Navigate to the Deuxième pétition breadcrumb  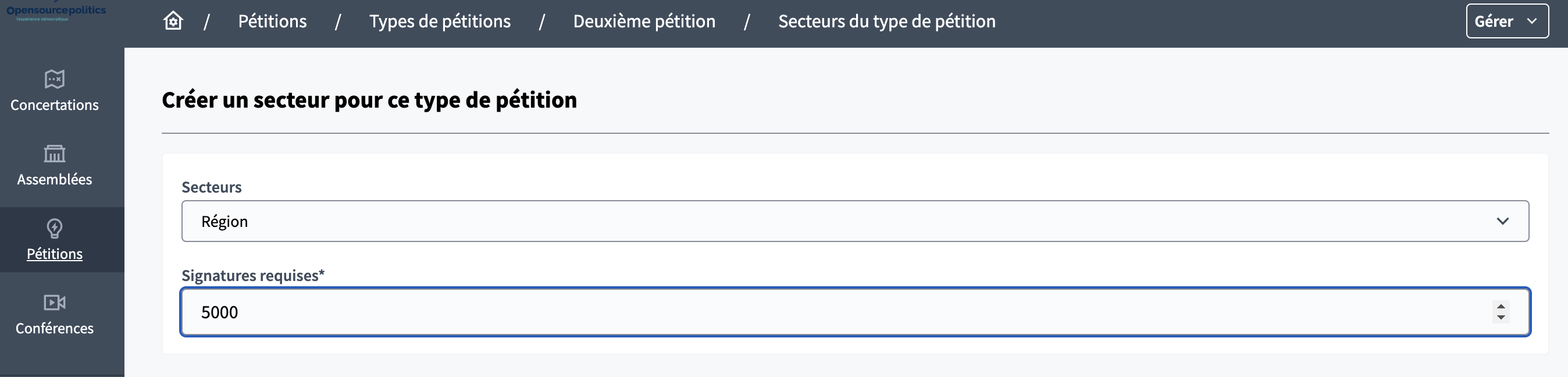point(644,22)
